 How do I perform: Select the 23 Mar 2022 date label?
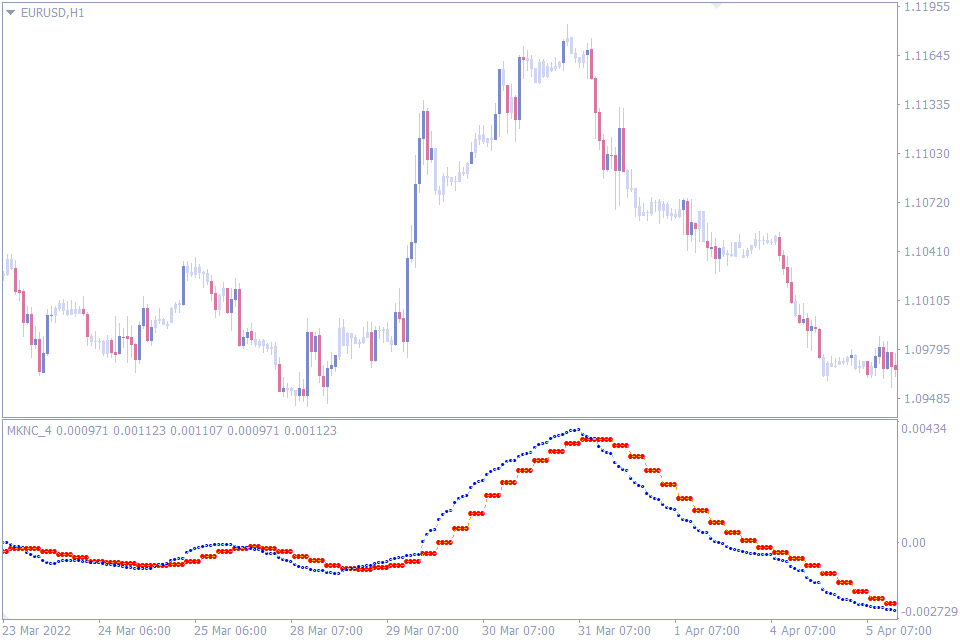[x=40, y=631]
